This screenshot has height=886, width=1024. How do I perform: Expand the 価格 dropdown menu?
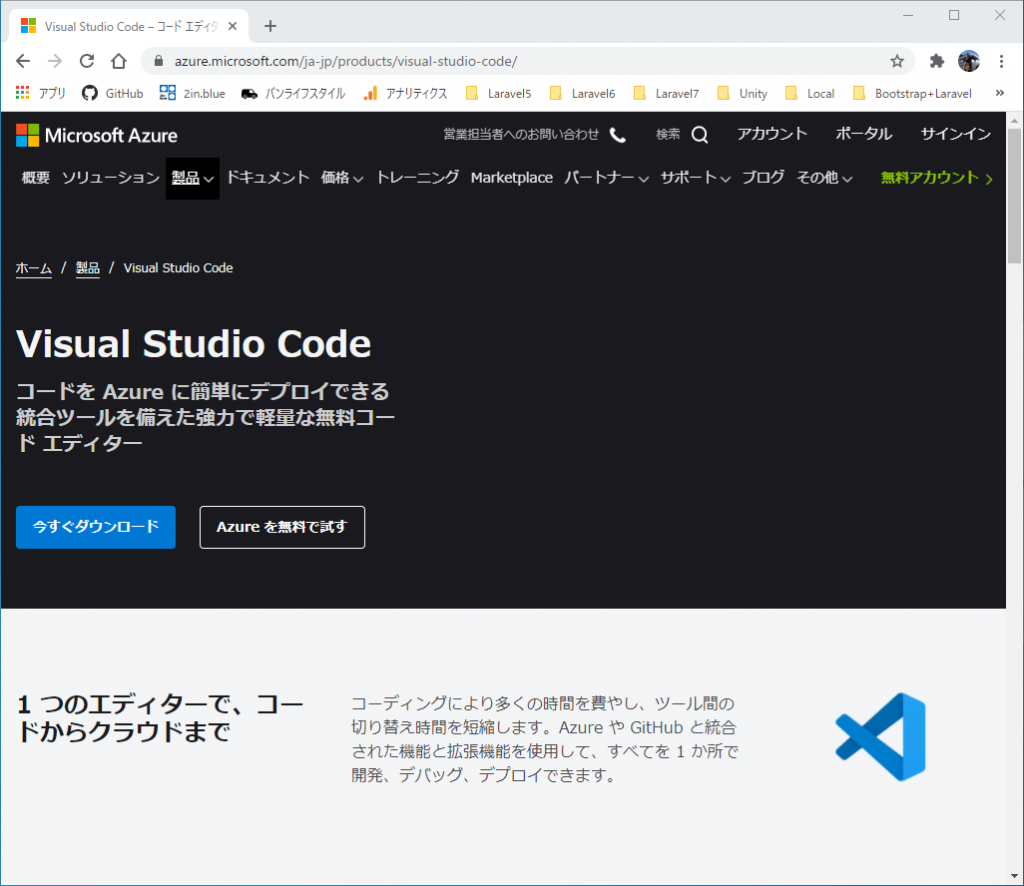tap(342, 178)
